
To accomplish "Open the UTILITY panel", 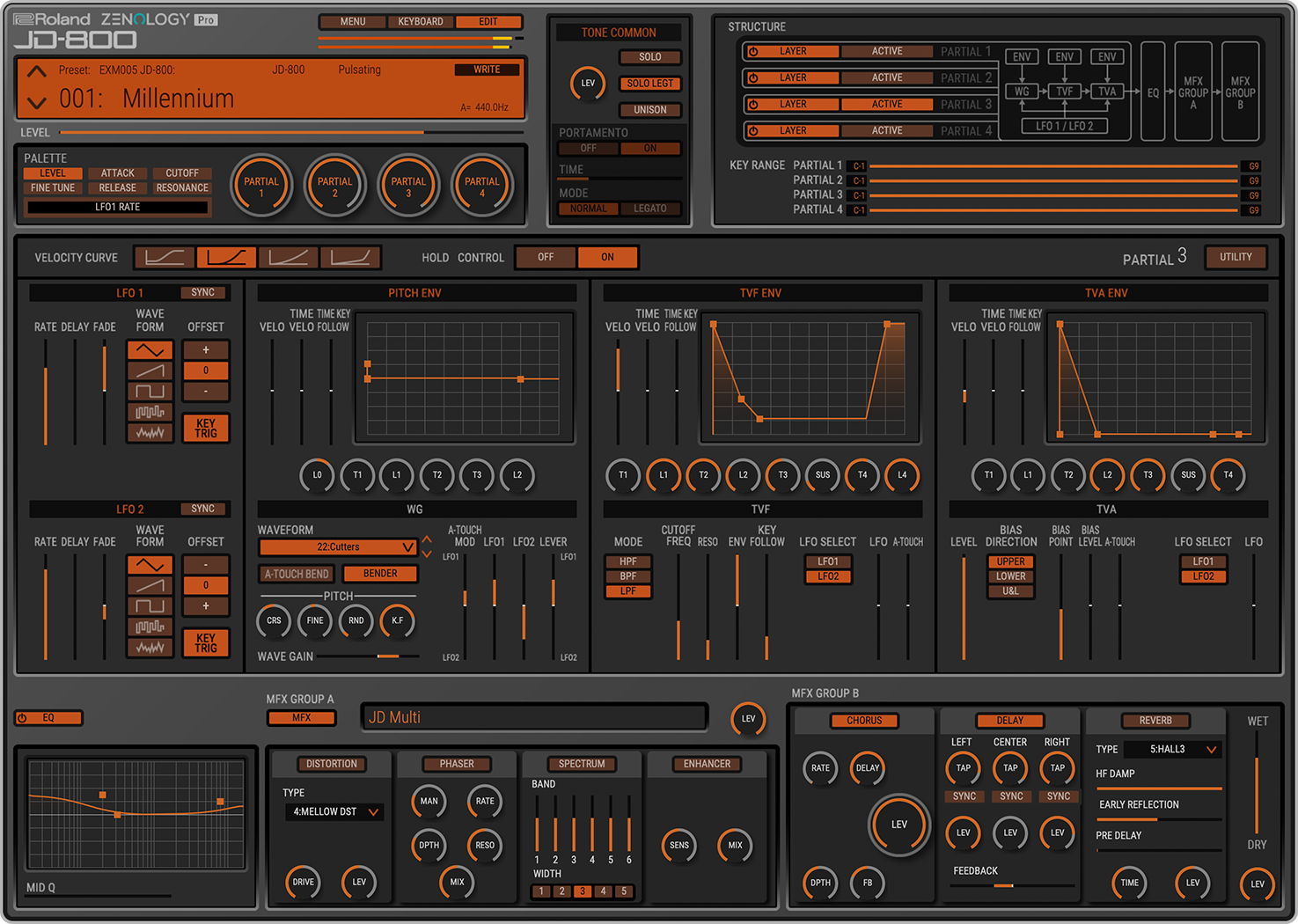I will 1236,257.
